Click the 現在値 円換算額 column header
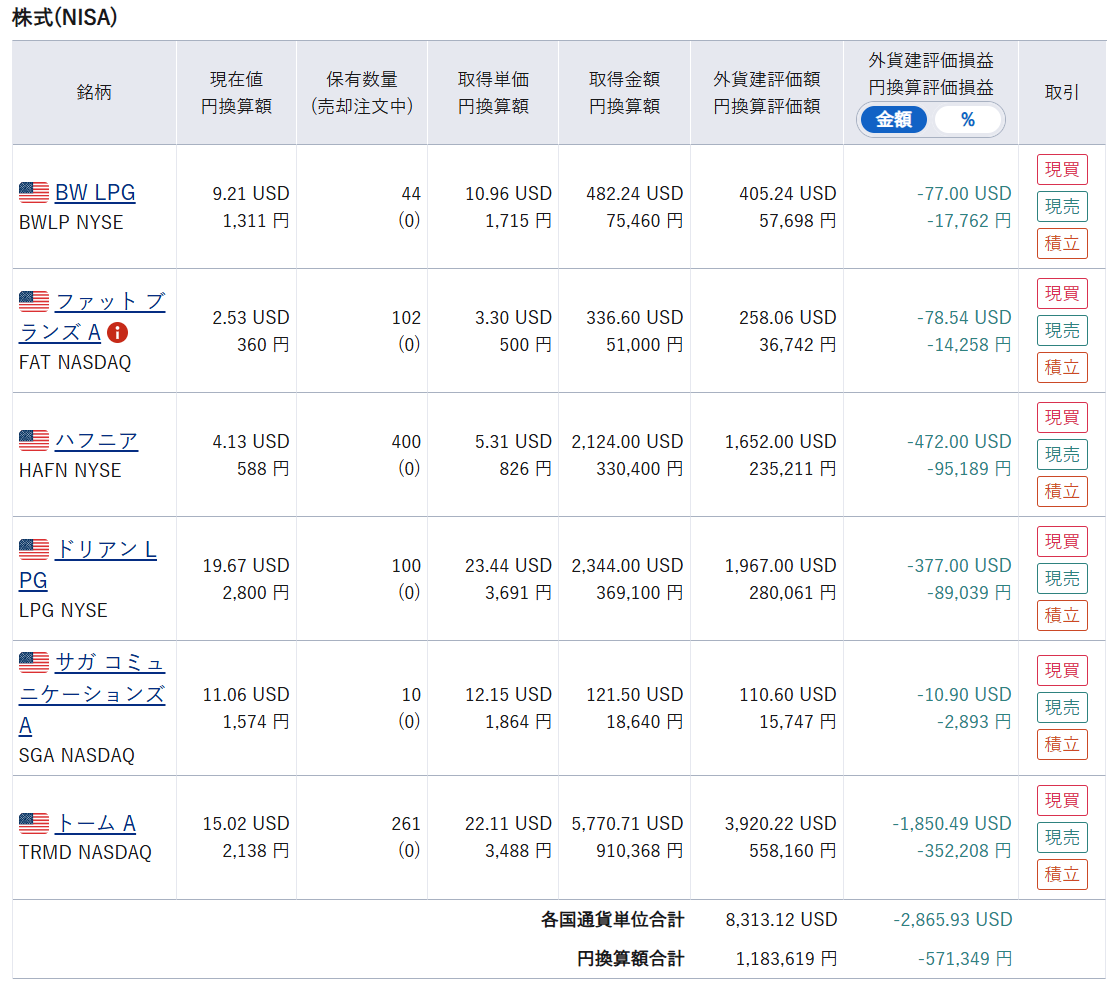 pos(236,93)
